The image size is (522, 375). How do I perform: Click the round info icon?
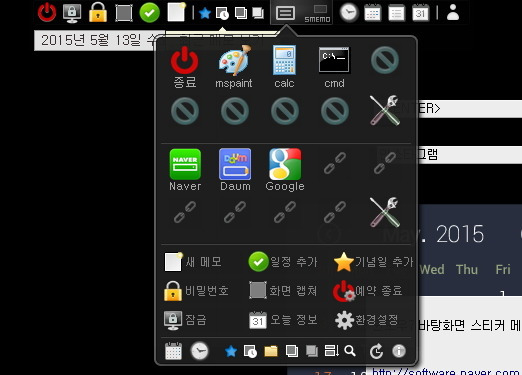pyautogui.click(x=399, y=351)
